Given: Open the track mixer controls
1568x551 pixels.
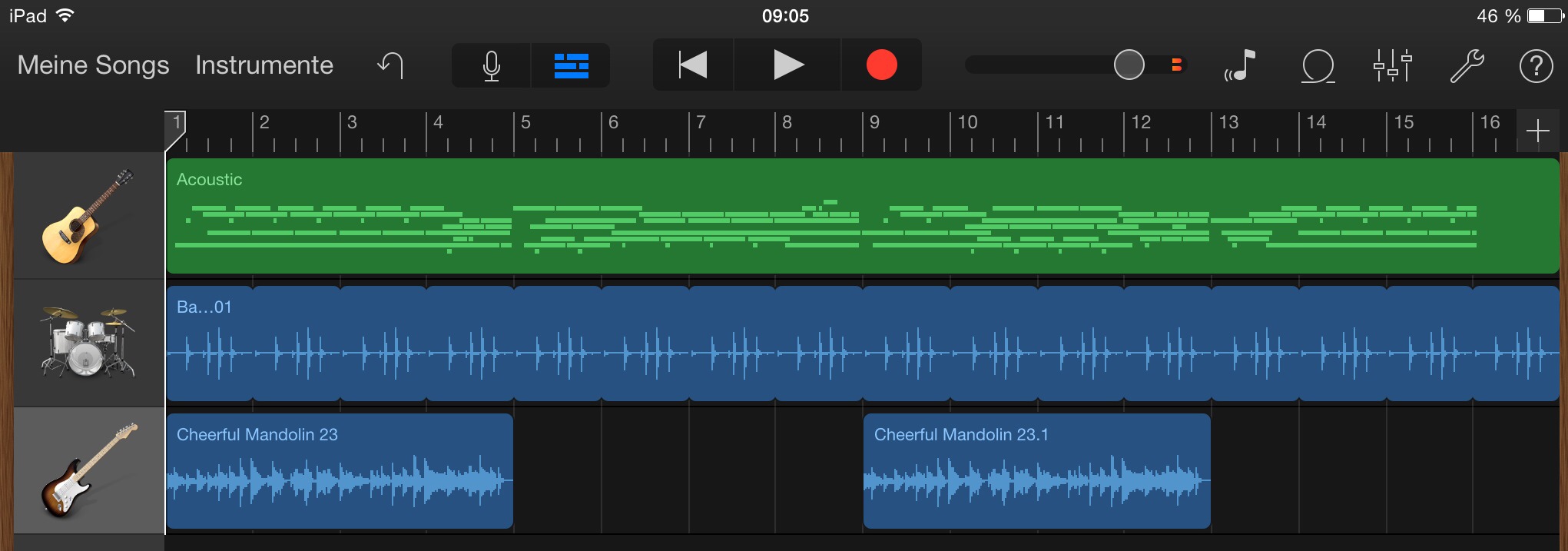Looking at the screenshot, I should (1392, 65).
